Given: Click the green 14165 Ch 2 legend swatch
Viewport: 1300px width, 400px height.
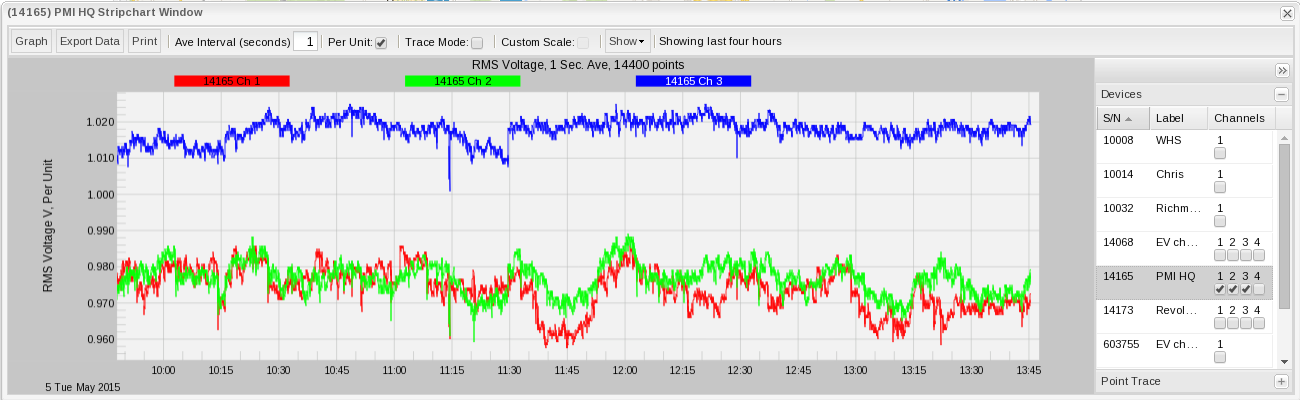Looking at the screenshot, I should click(x=462, y=81).
